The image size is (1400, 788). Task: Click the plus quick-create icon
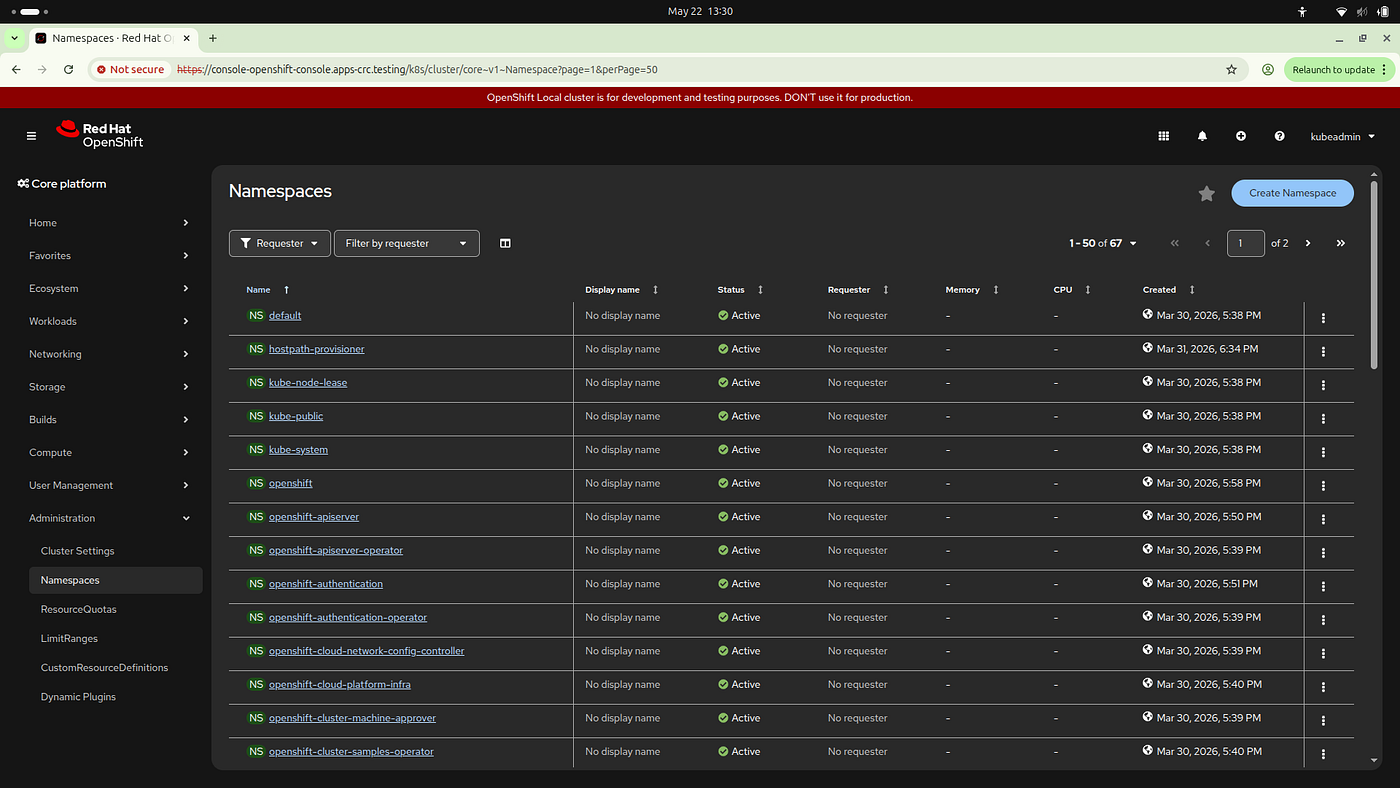(x=1241, y=136)
